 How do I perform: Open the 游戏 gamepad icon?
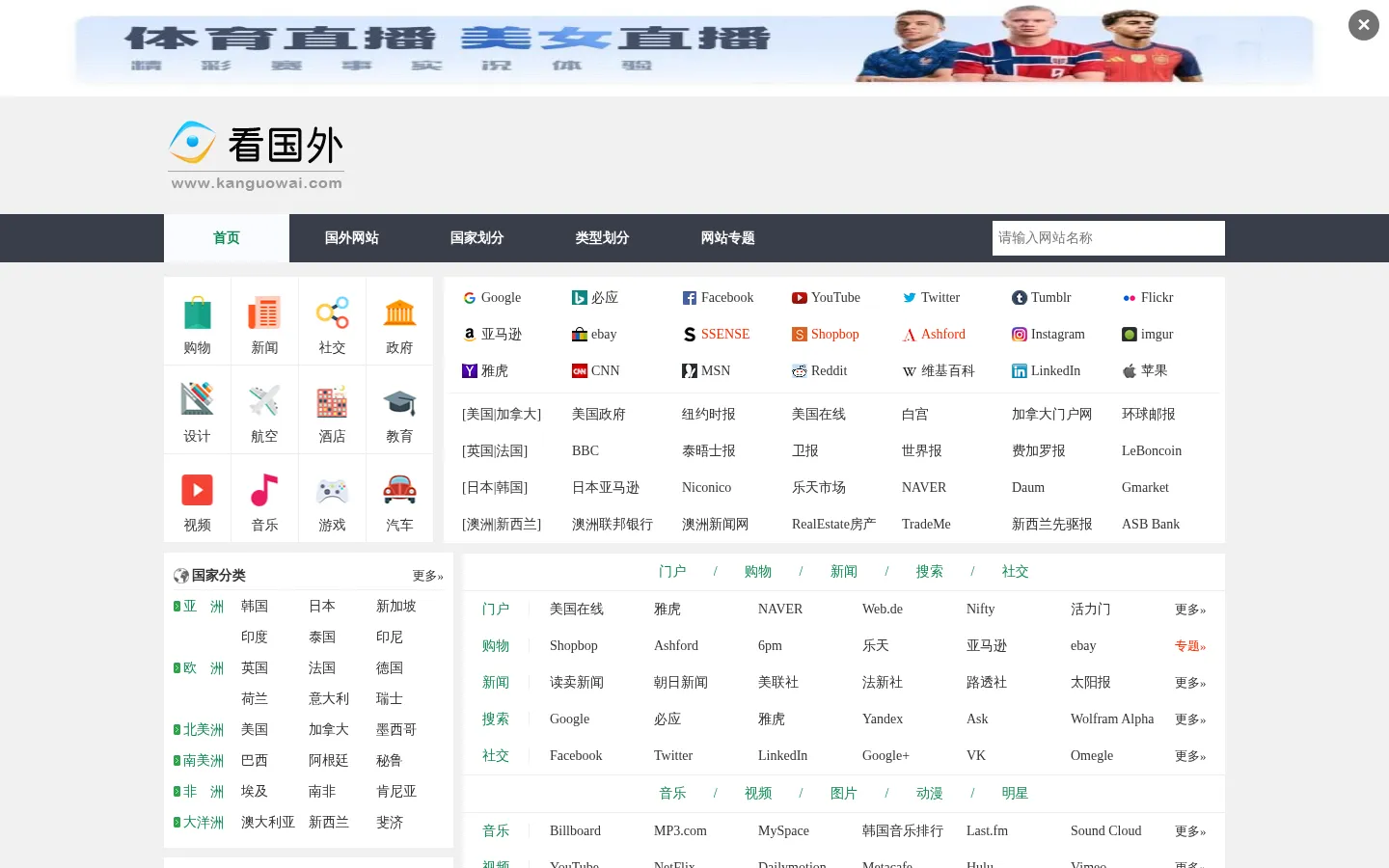(332, 491)
